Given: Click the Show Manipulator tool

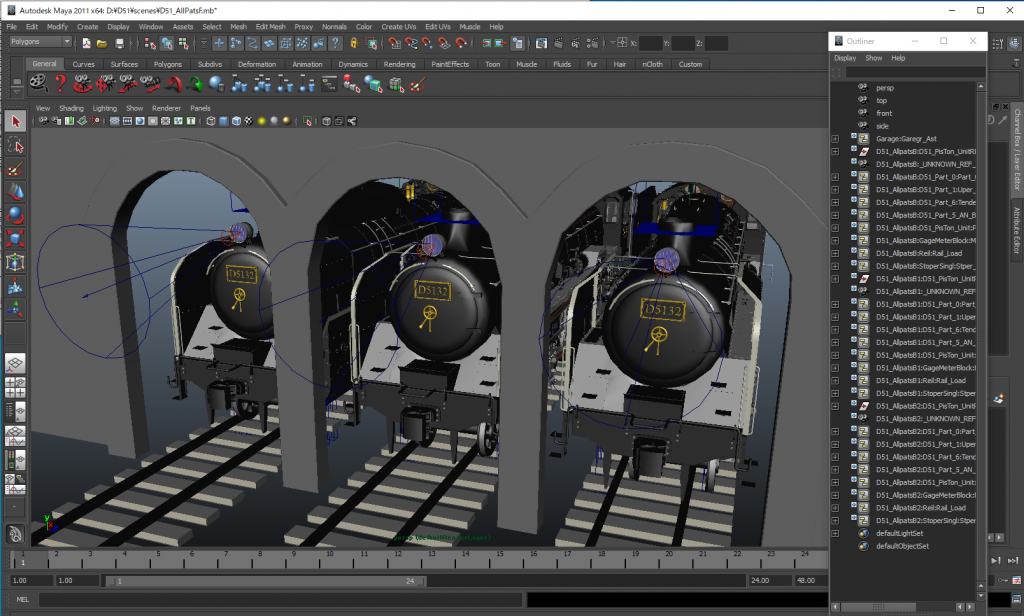Looking at the screenshot, I should 16,309.
